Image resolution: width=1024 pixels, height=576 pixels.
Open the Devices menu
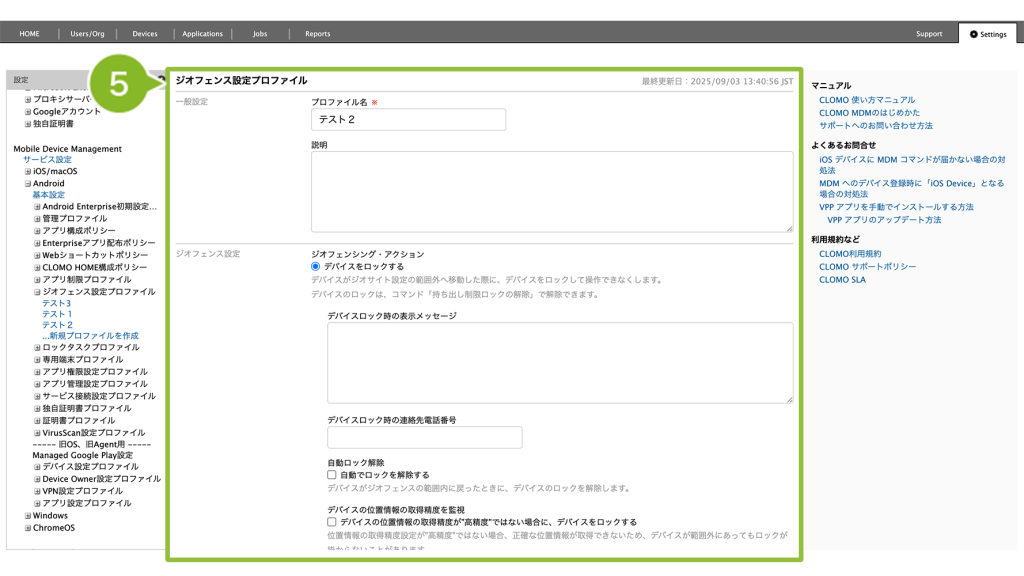pos(145,34)
